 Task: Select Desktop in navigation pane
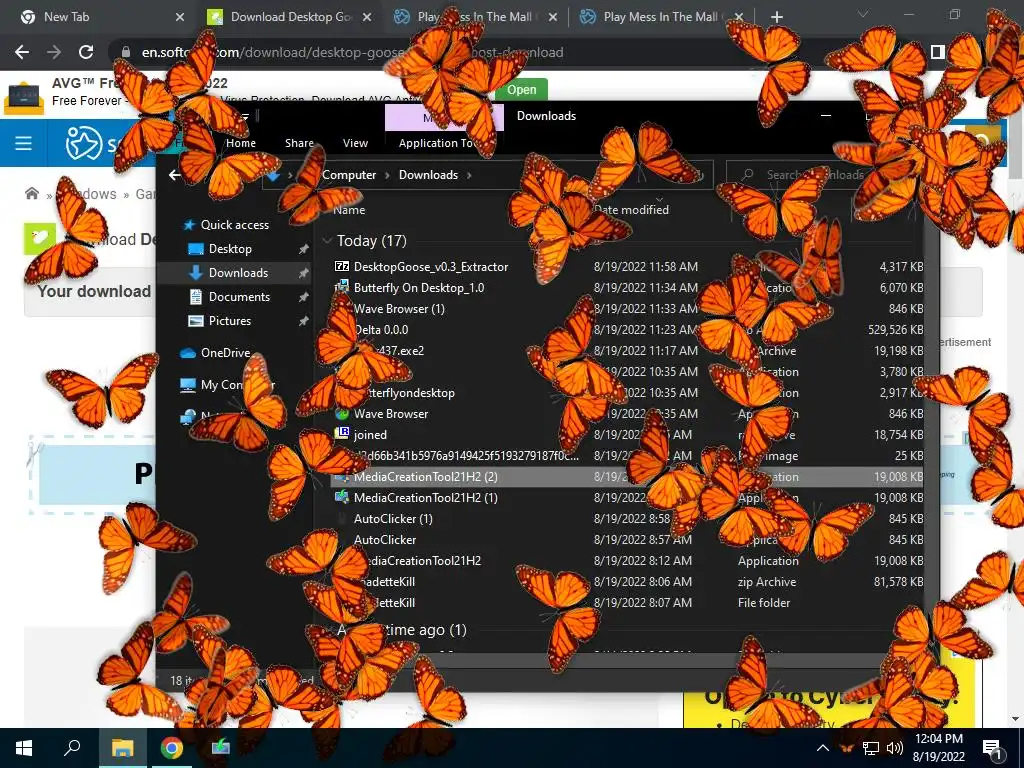[x=230, y=249]
